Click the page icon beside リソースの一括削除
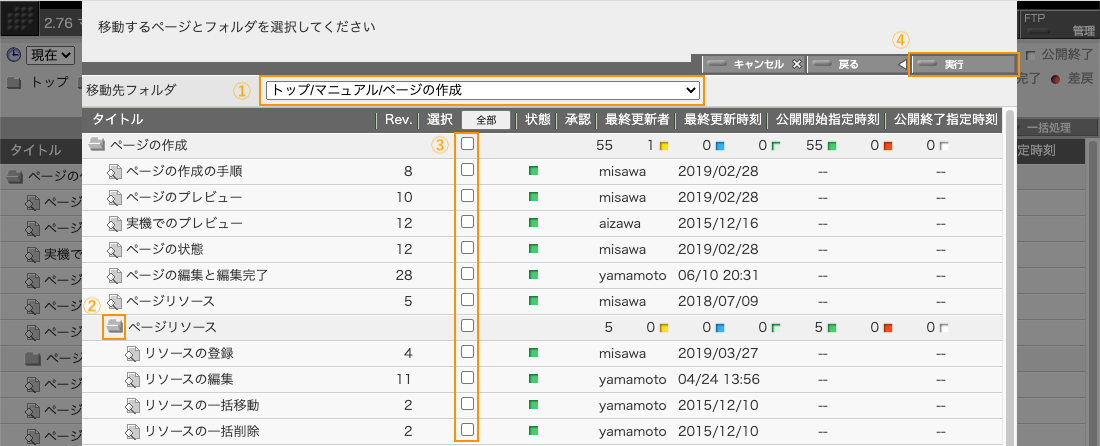Viewport: 1100px width, 446px height. [133, 431]
